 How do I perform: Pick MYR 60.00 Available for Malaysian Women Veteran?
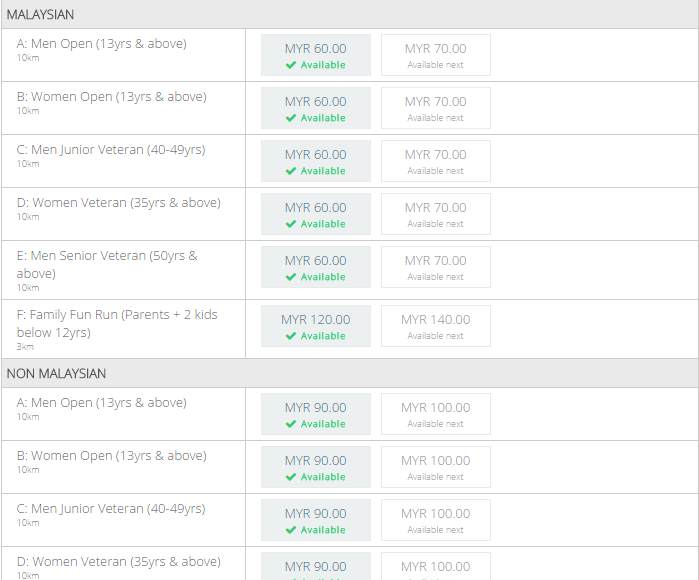(x=316, y=214)
